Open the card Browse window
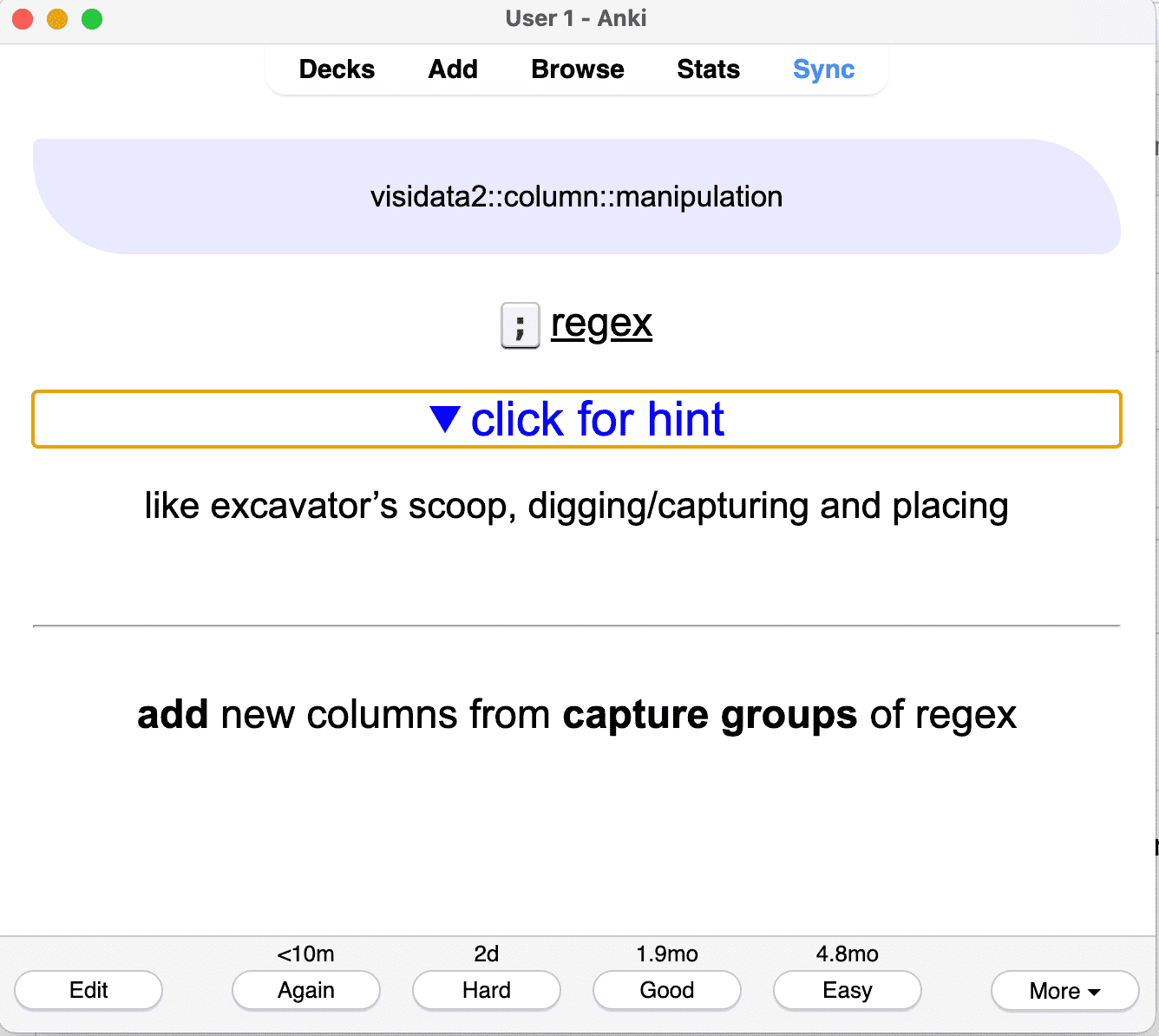Image resolution: width=1159 pixels, height=1036 pixels. click(578, 69)
